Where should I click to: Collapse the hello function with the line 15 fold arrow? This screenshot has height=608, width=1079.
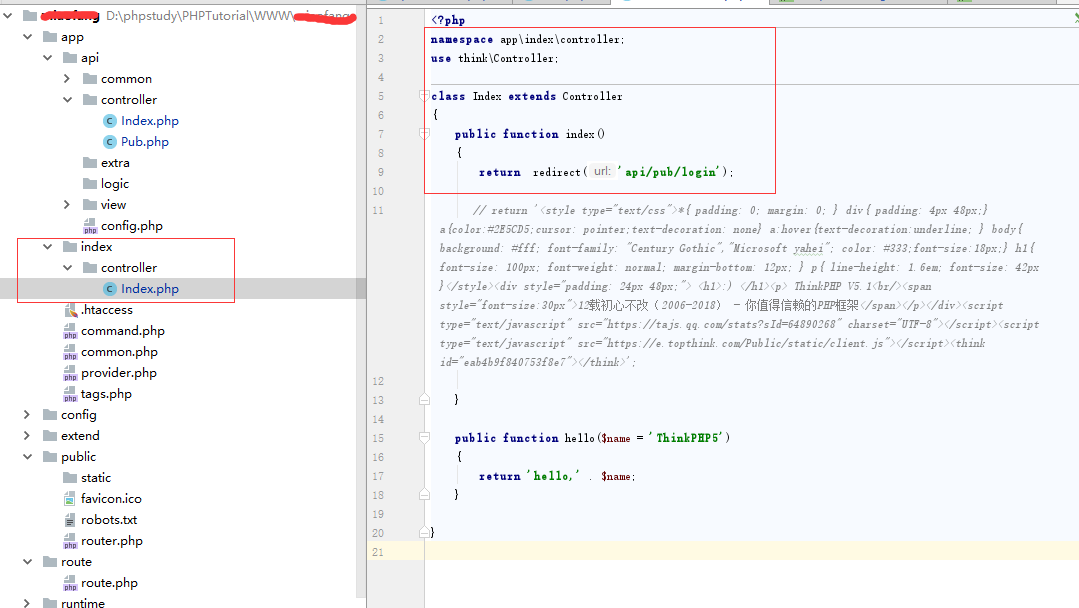tap(424, 437)
